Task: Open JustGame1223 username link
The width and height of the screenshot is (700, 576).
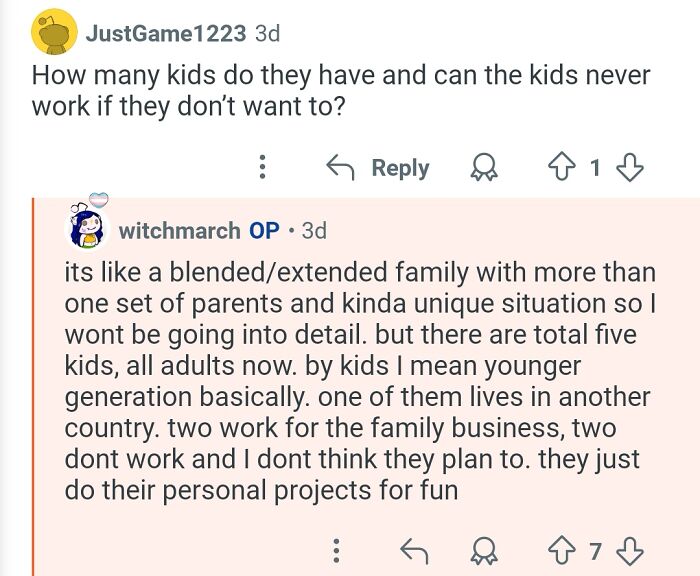Action: [166, 33]
